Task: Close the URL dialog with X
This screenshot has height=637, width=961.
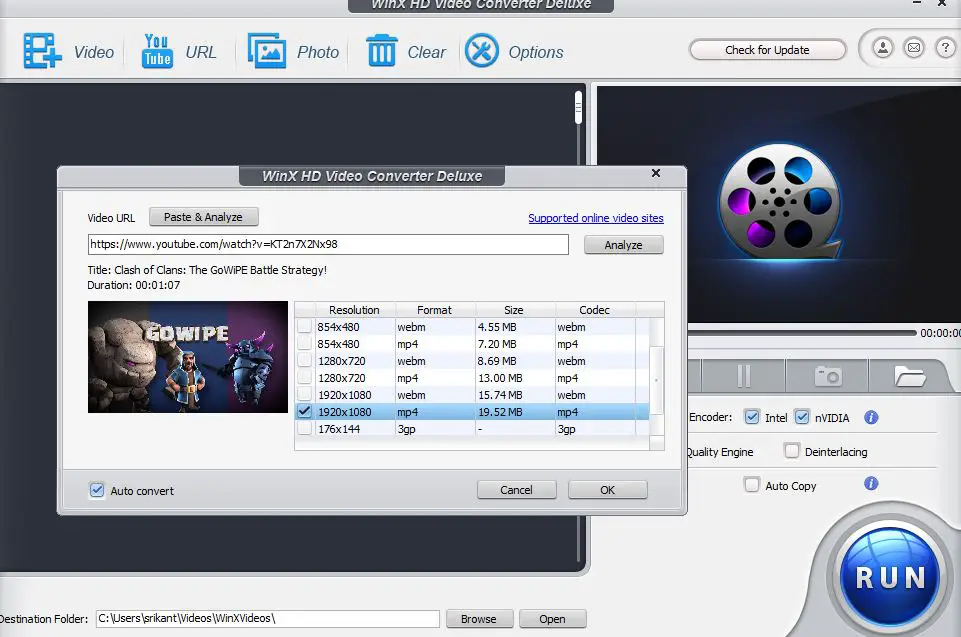Action: (656, 174)
